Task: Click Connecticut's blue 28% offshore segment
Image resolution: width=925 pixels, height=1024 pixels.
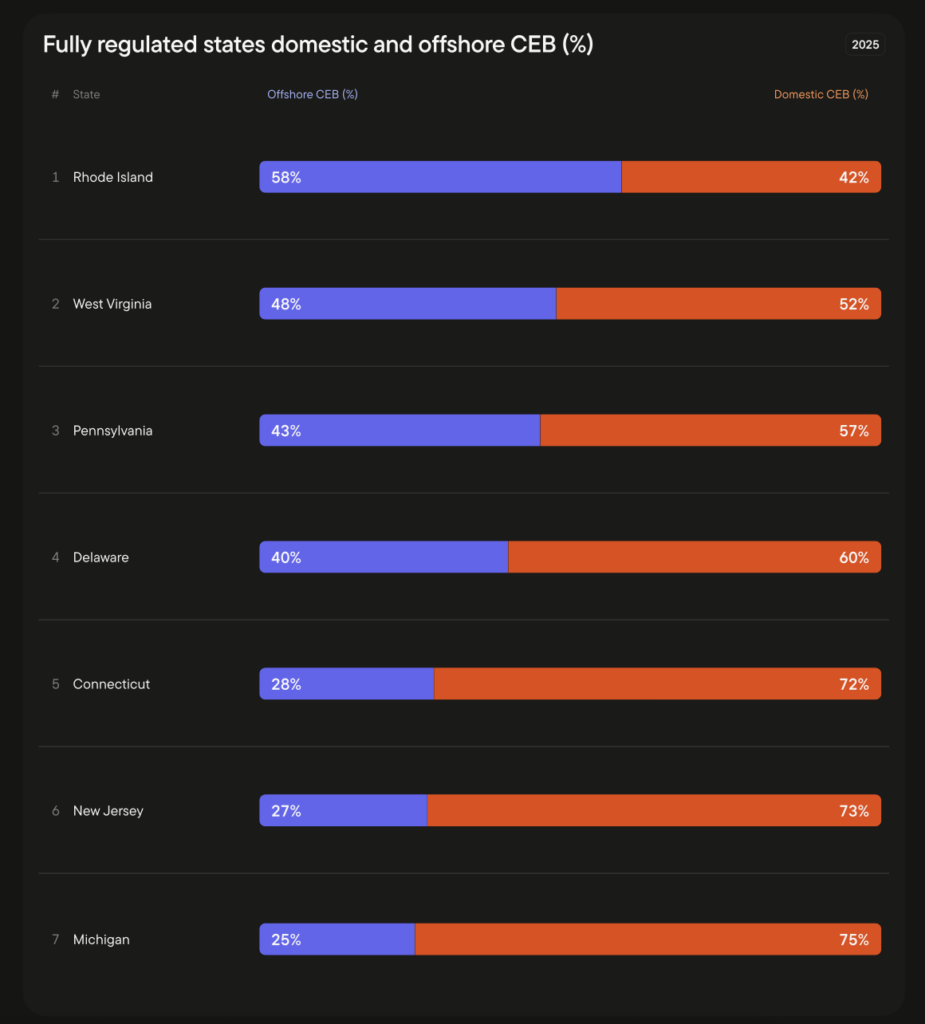Action: coord(347,685)
